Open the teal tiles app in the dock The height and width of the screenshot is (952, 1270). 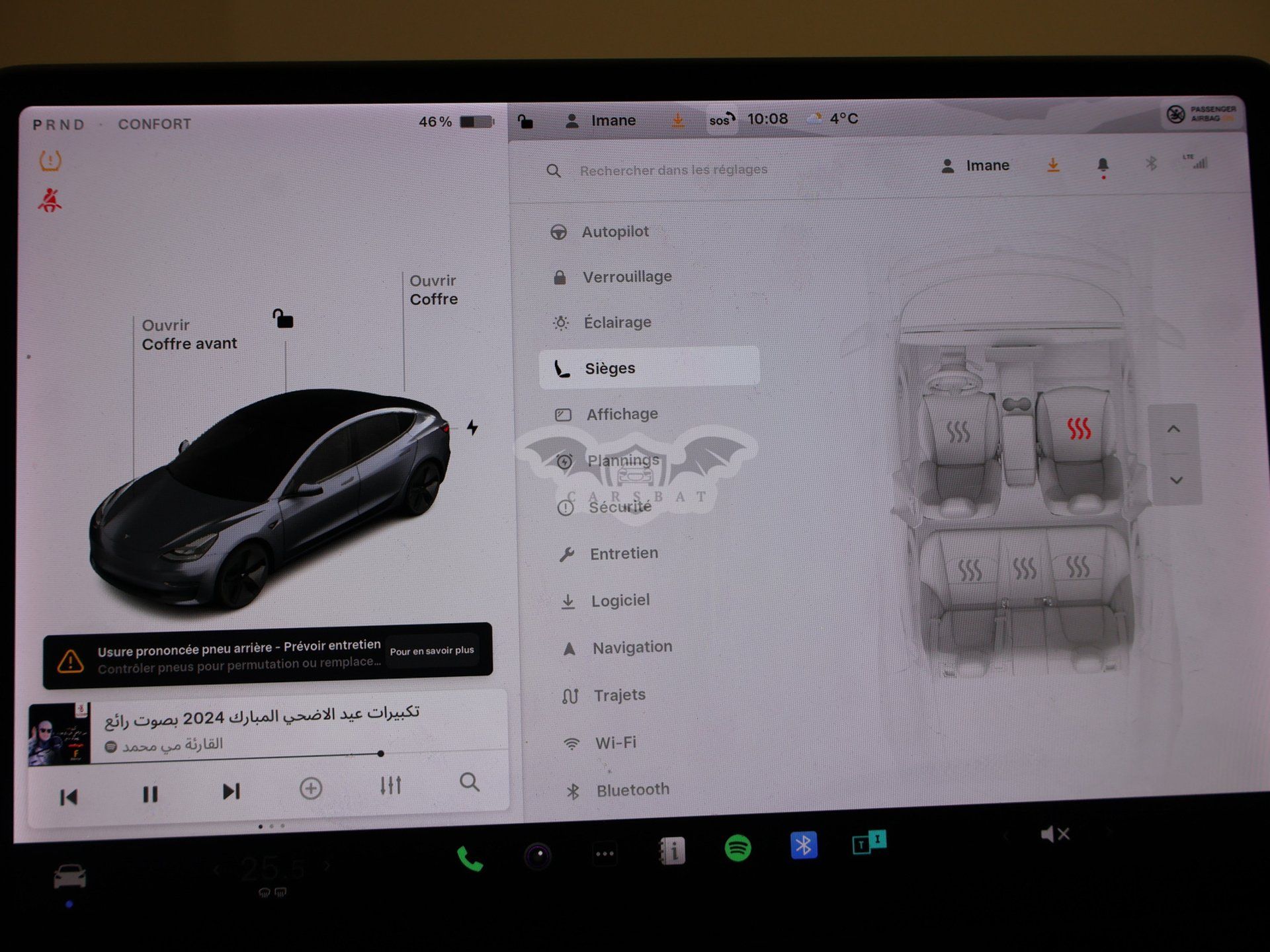(x=869, y=842)
